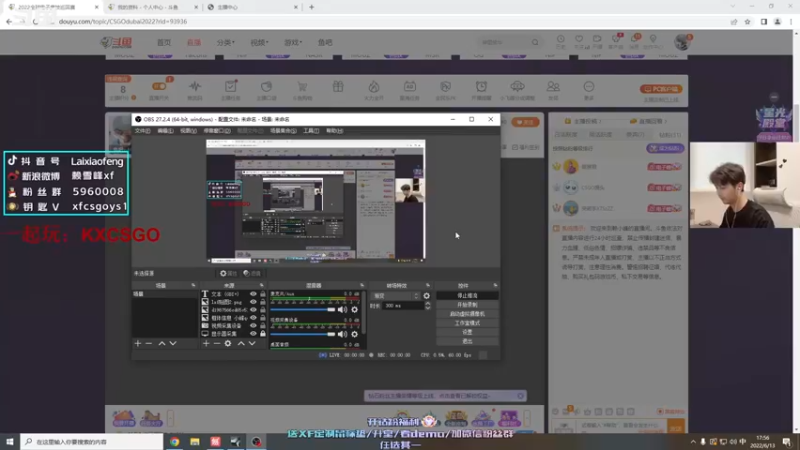Click 退出 to exit OBS

click(x=467, y=341)
